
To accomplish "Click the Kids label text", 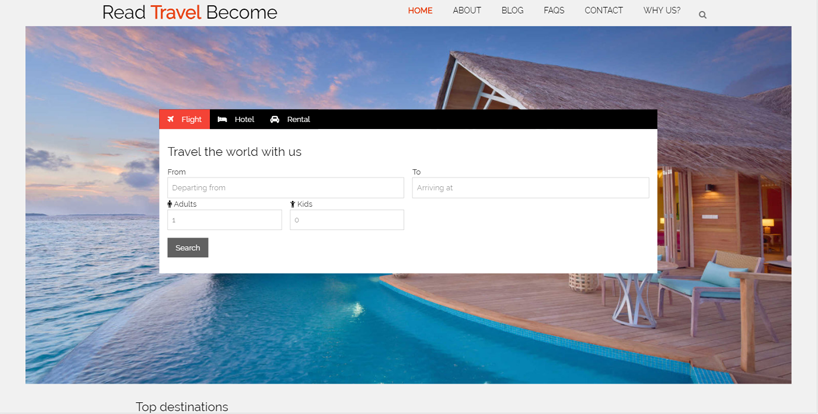I will pos(305,204).
